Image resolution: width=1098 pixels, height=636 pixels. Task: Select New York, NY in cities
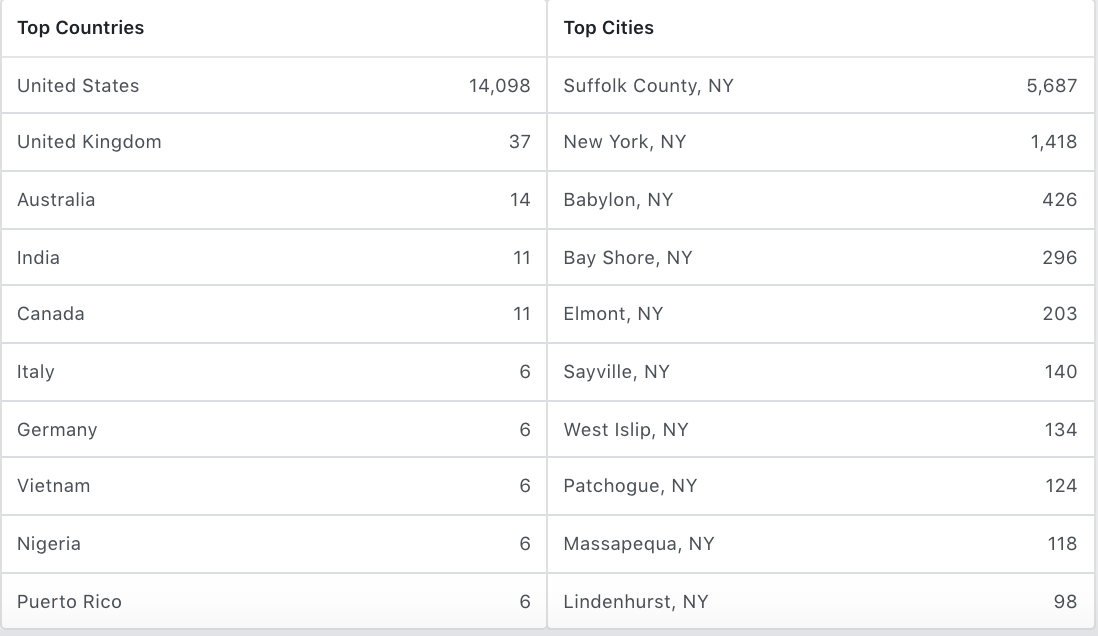pos(625,142)
